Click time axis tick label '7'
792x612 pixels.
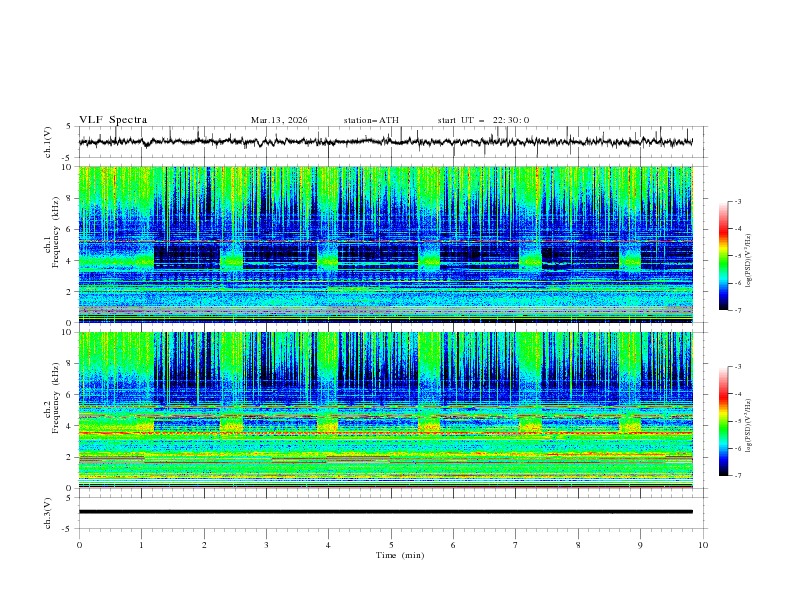tap(516, 545)
